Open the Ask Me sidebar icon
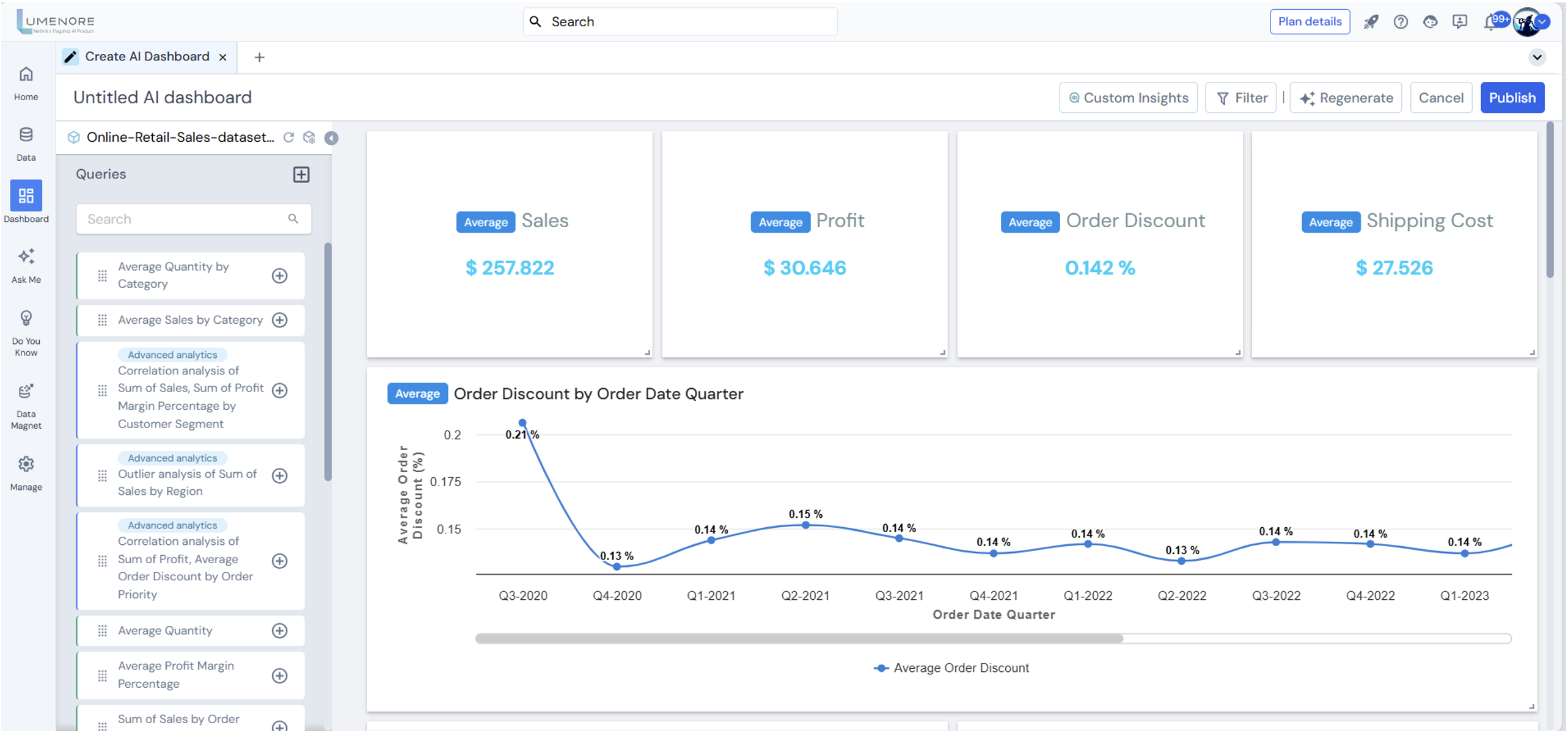The image size is (1568, 733). (x=26, y=257)
